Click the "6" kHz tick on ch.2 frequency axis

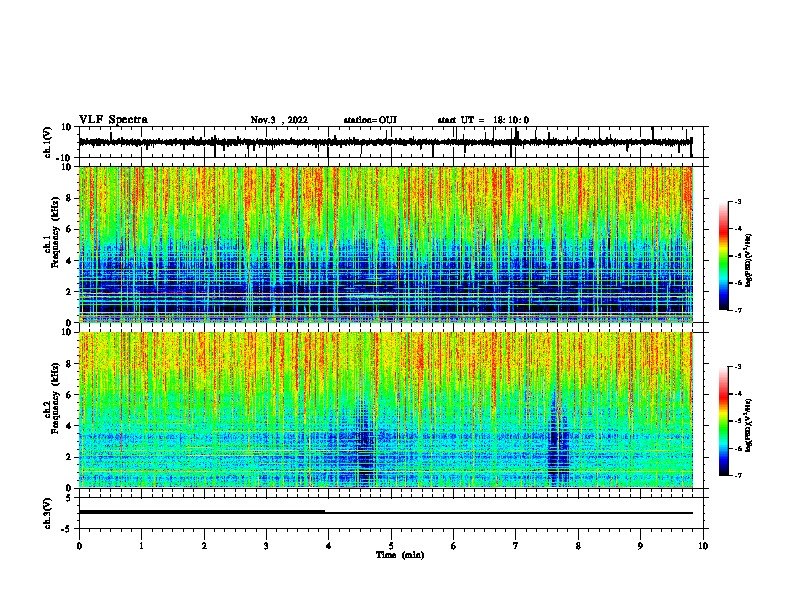70,395
